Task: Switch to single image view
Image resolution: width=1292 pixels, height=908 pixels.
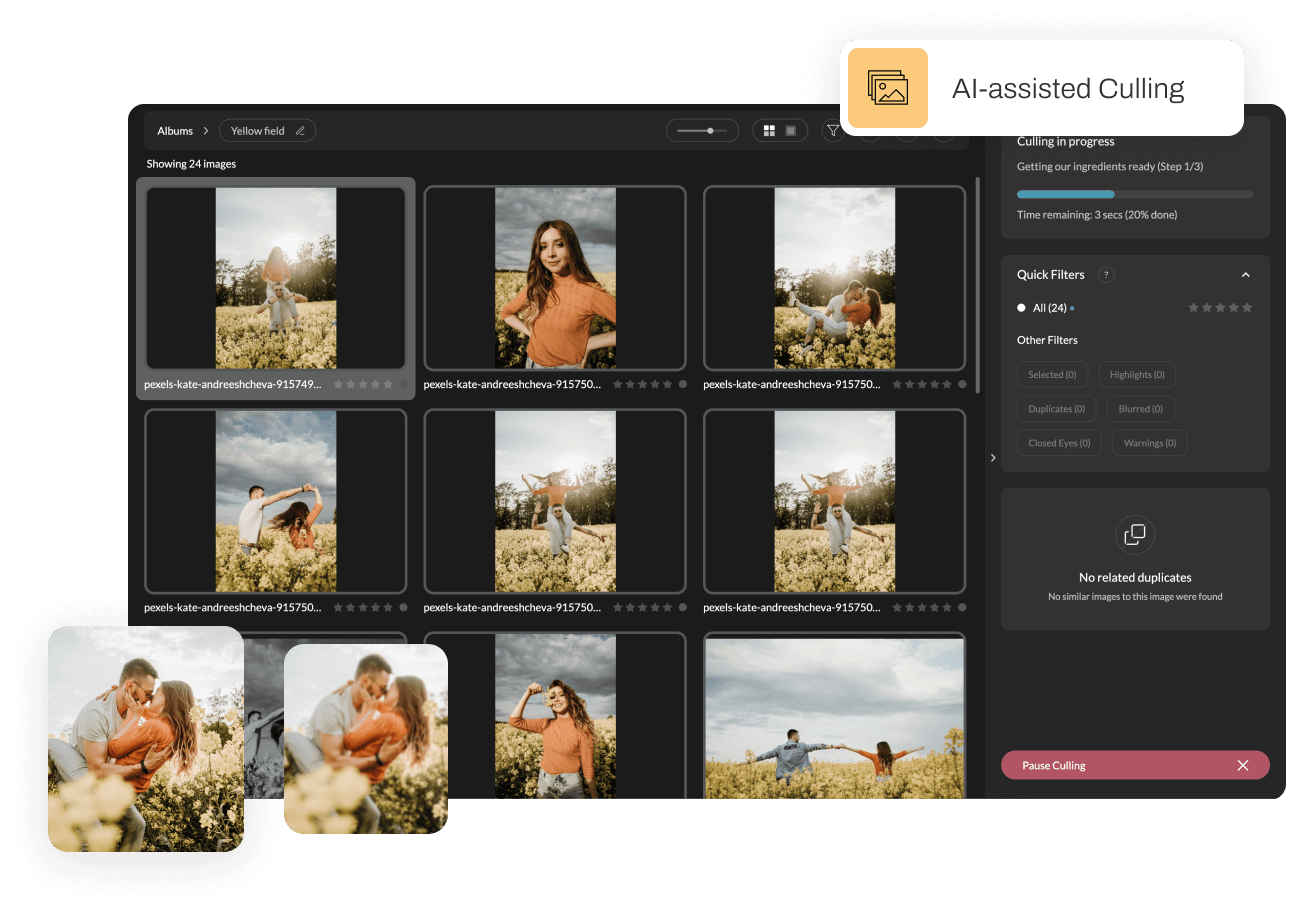Action: click(790, 130)
